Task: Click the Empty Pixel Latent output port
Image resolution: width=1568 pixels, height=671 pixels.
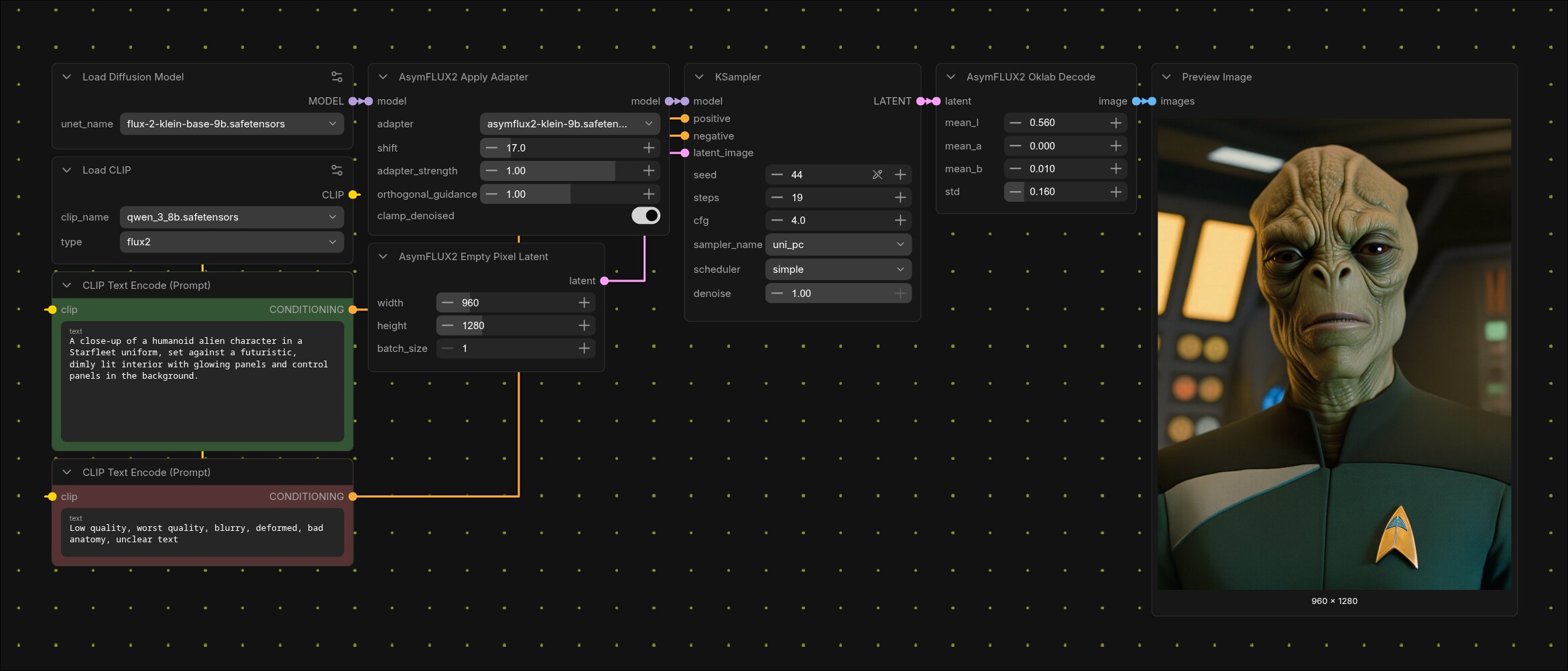Action: 605,281
